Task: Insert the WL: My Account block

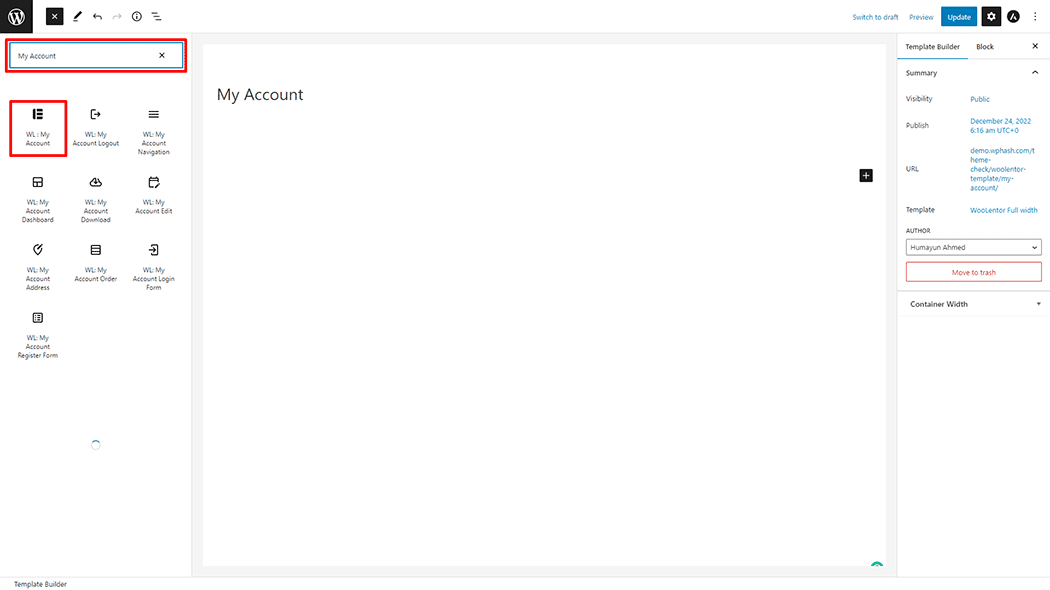Action: coord(38,128)
